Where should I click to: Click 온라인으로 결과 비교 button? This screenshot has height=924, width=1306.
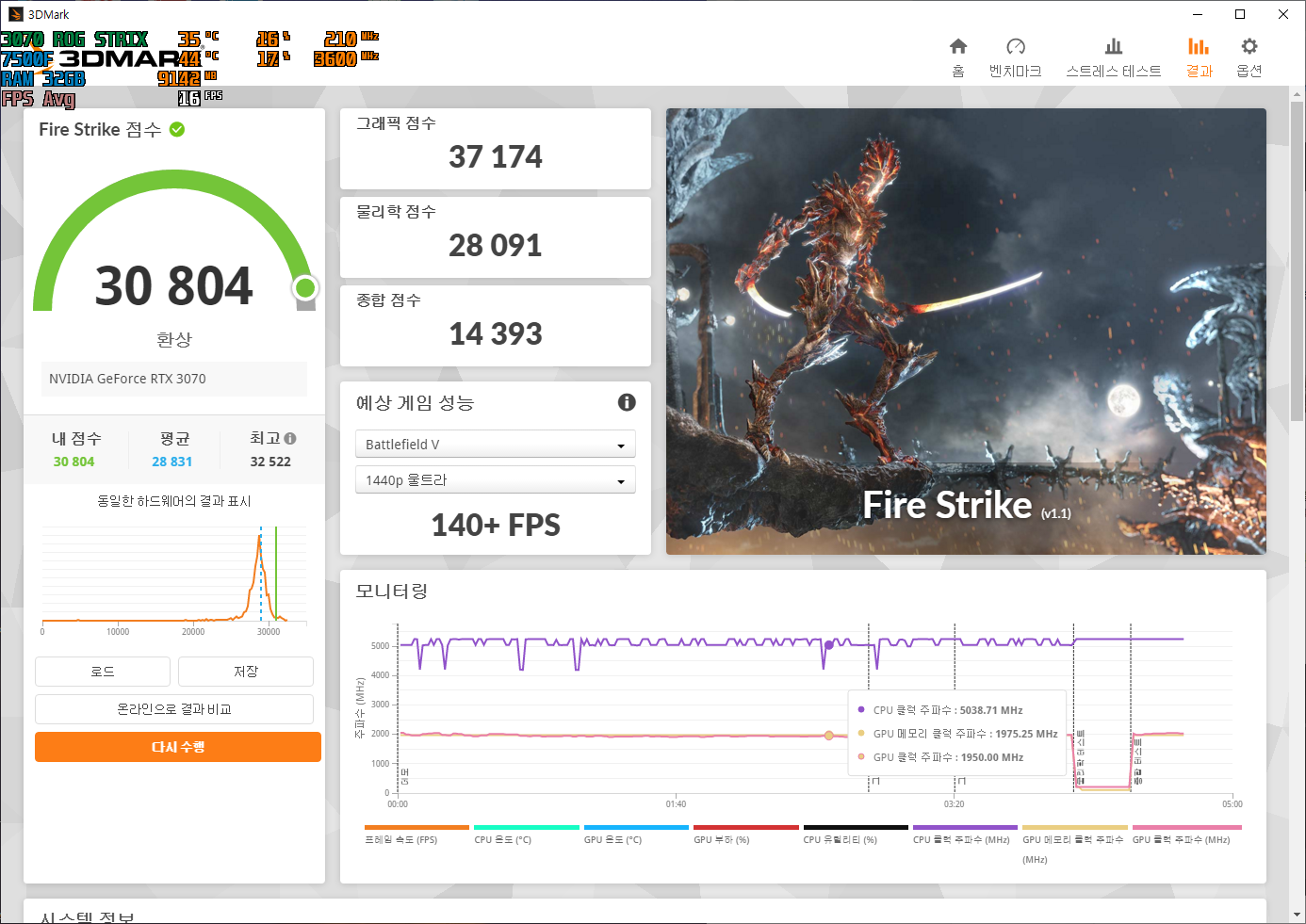tap(174, 709)
